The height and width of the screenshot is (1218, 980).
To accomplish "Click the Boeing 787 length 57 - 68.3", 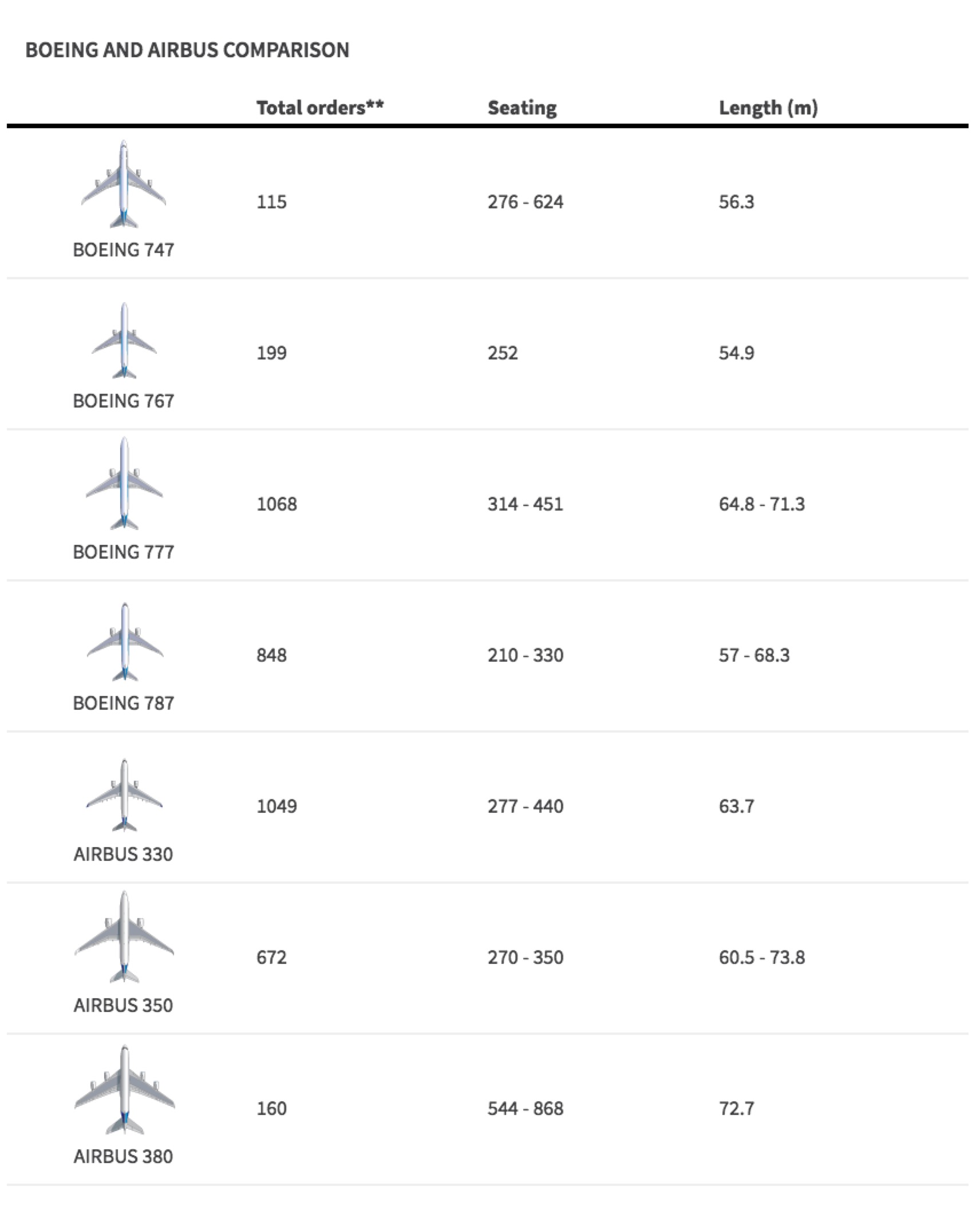I will point(754,655).
